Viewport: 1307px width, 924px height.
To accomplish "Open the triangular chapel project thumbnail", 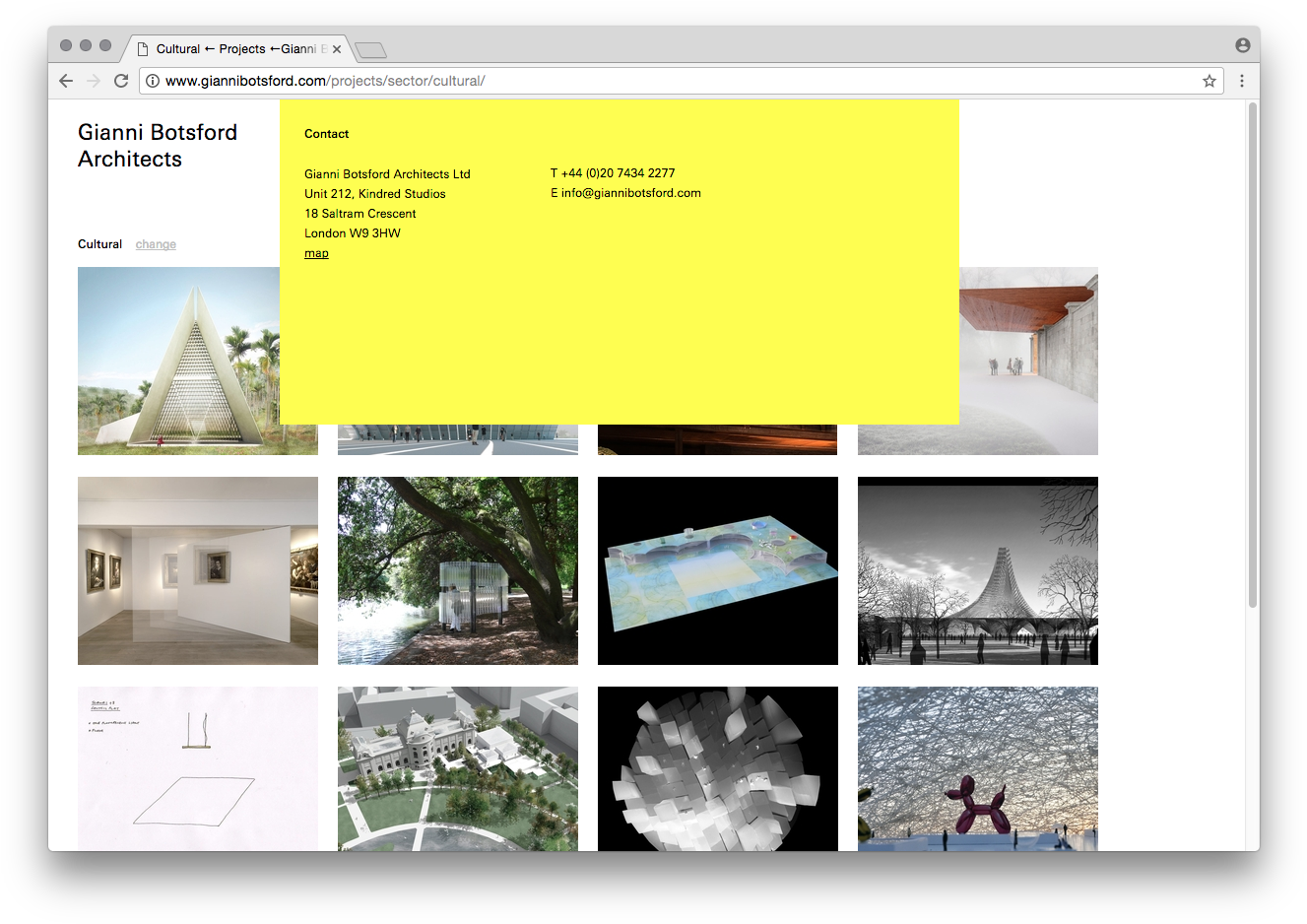I will [177, 362].
